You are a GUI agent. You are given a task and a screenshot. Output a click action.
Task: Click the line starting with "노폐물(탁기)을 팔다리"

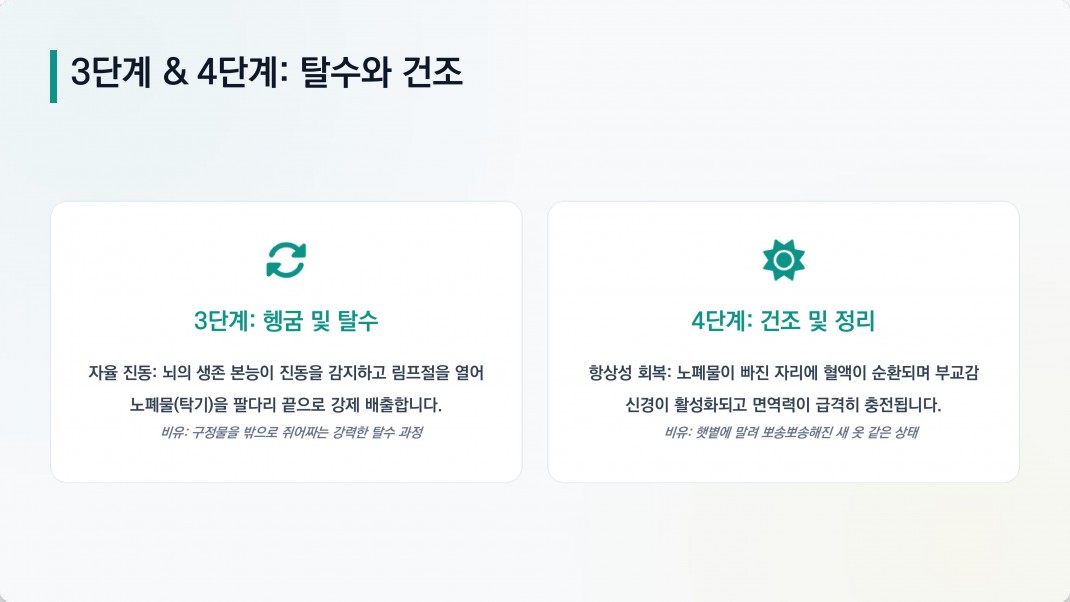pyautogui.click(x=286, y=405)
